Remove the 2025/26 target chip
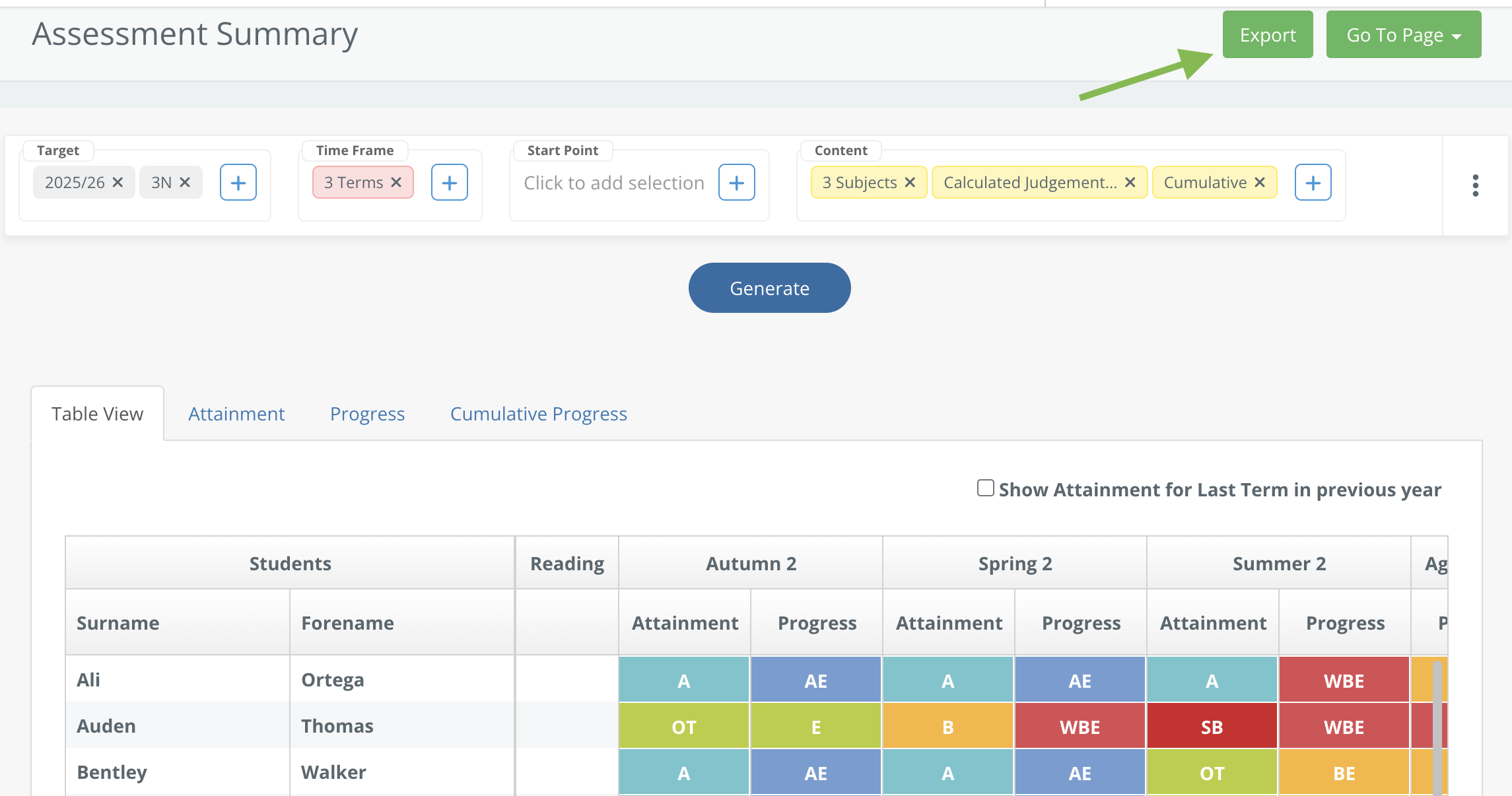 118,182
